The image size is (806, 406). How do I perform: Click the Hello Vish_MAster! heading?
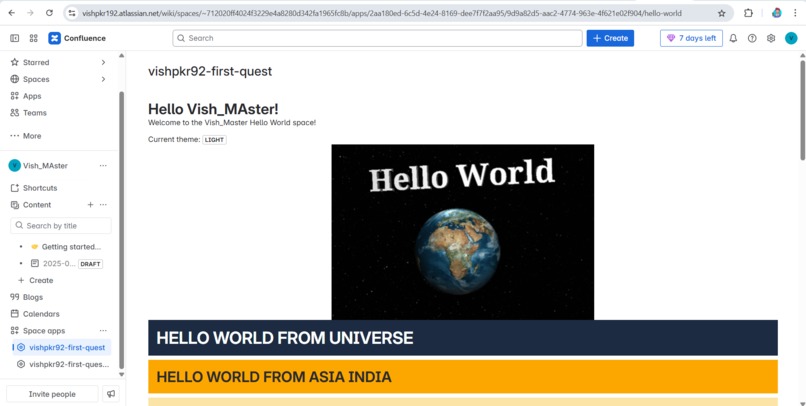point(213,109)
